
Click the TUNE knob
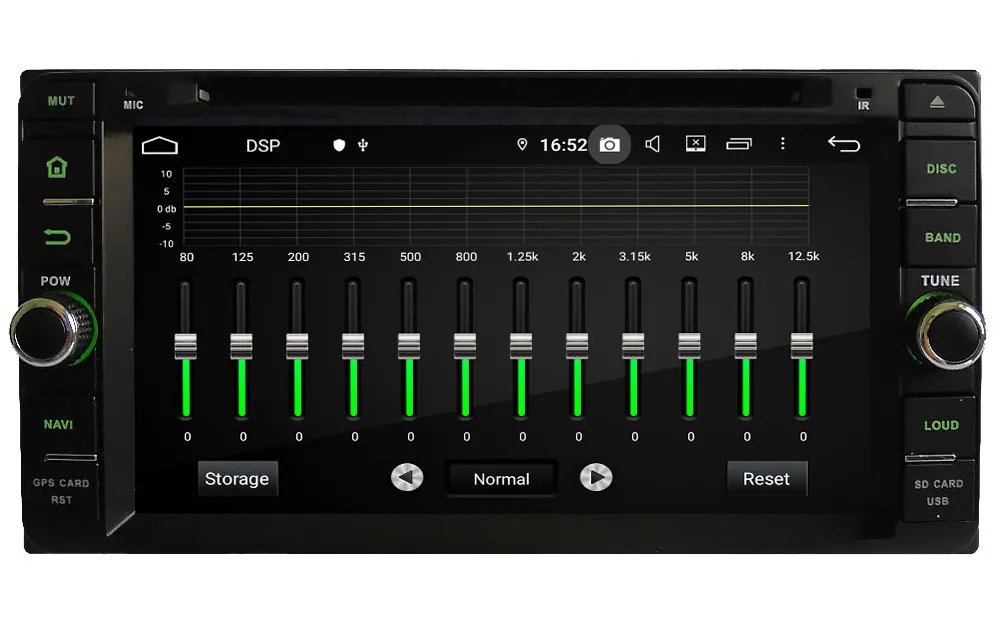coord(950,333)
